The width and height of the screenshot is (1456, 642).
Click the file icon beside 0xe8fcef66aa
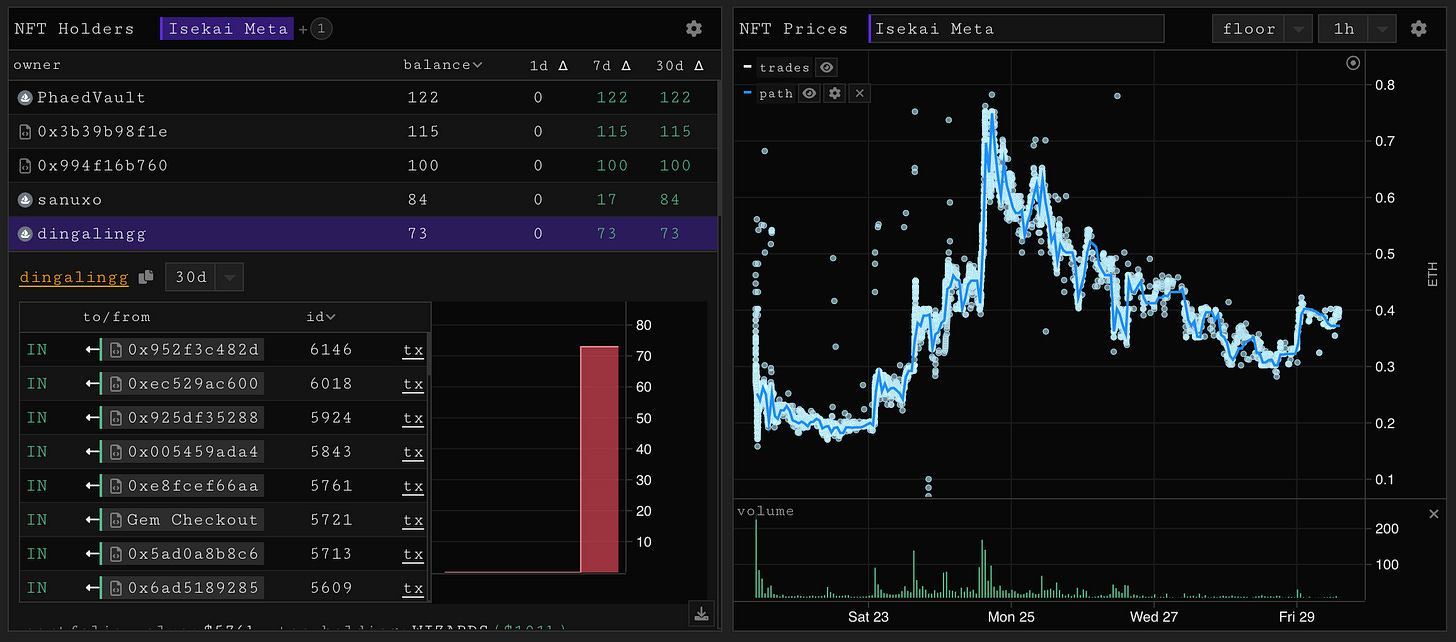click(116, 486)
